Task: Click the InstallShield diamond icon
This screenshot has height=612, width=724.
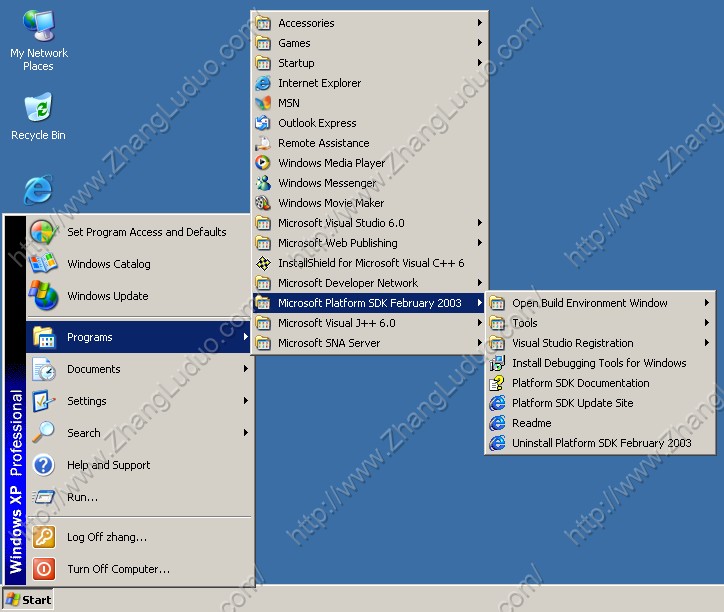Action: [x=263, y=263]
